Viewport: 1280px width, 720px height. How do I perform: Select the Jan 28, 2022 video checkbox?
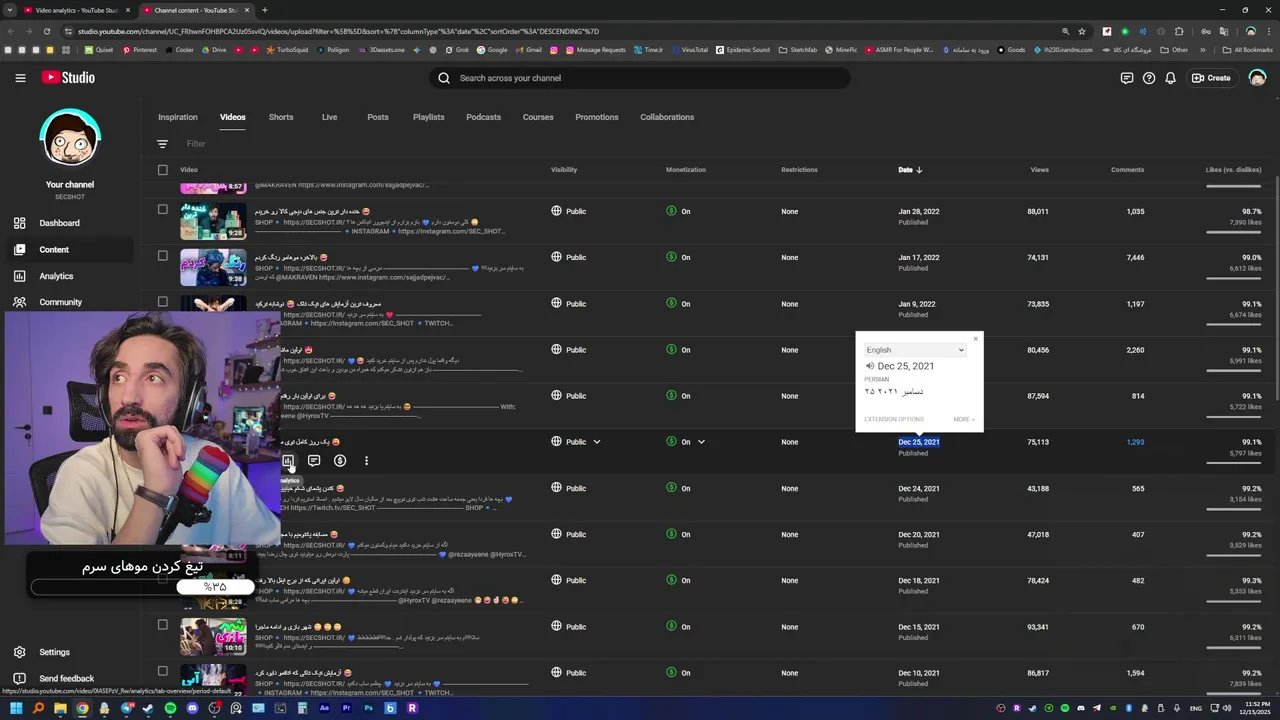[x=163, y=210]
